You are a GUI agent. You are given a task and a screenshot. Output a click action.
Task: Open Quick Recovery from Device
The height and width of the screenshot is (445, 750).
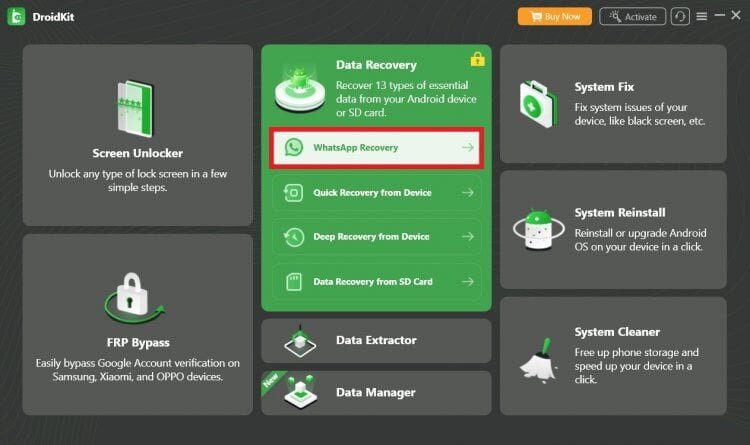tap(377, 193)
